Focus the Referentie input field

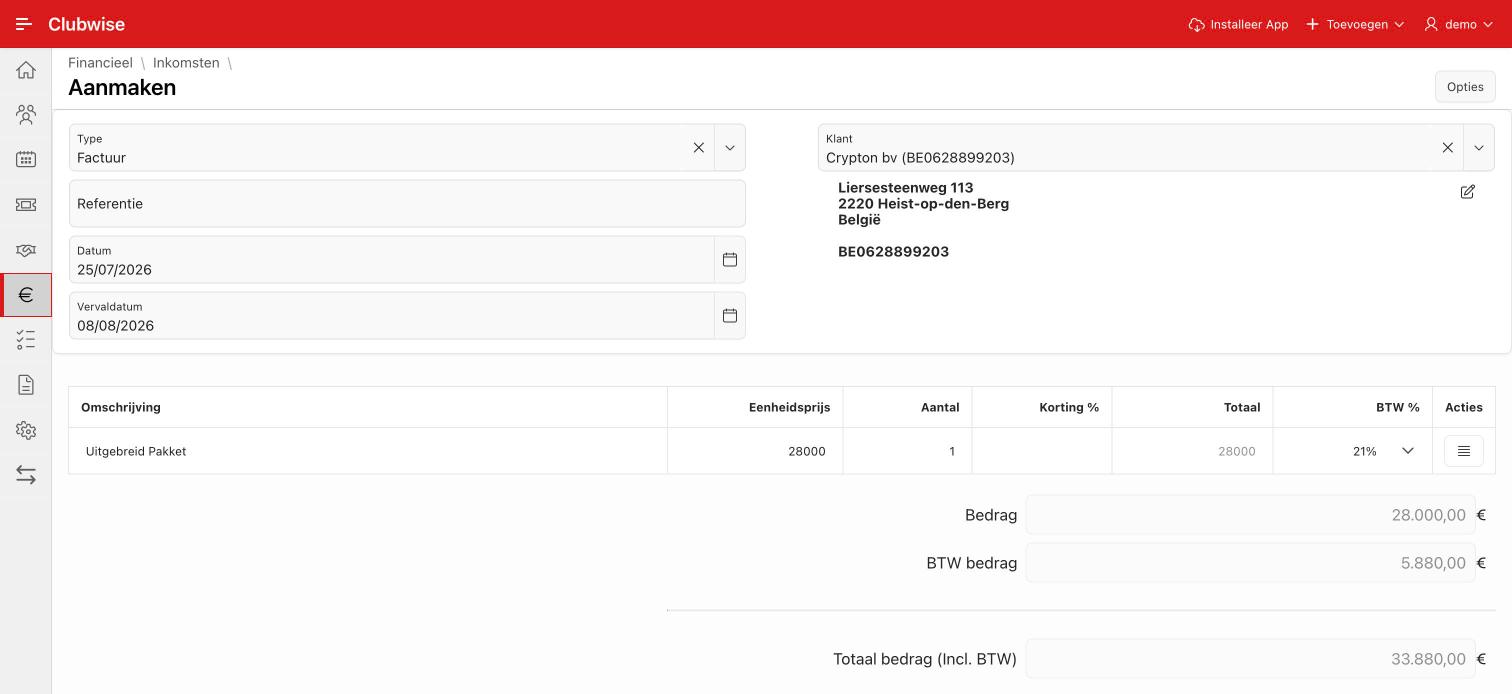407,204
